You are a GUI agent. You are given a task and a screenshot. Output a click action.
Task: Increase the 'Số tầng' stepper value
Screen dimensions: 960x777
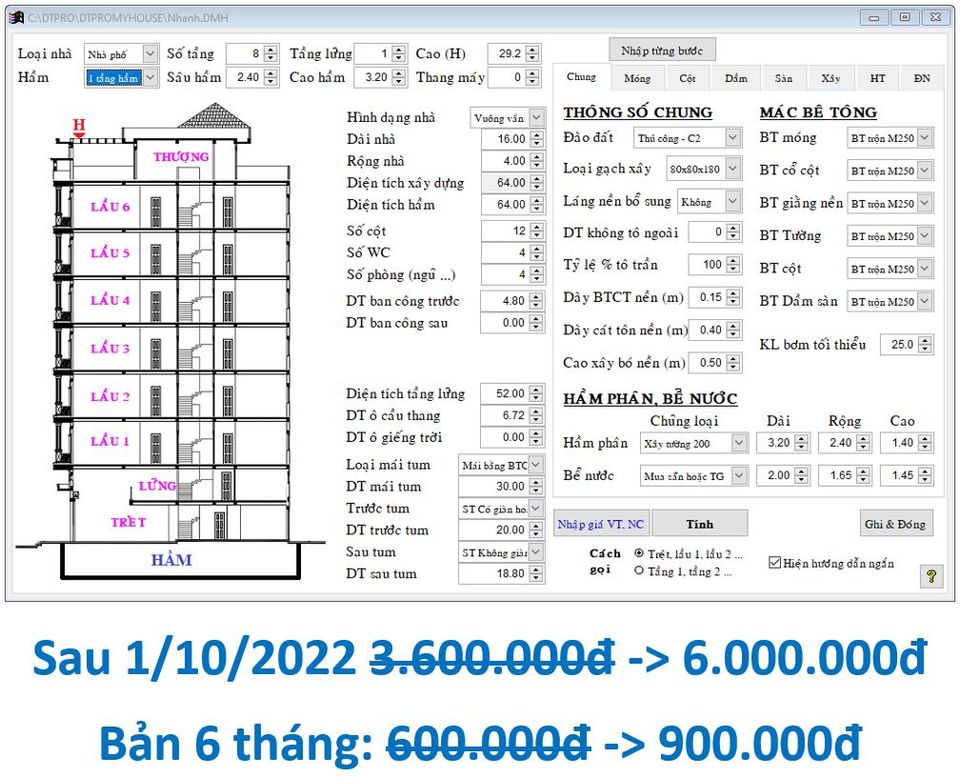click(271, 49)
